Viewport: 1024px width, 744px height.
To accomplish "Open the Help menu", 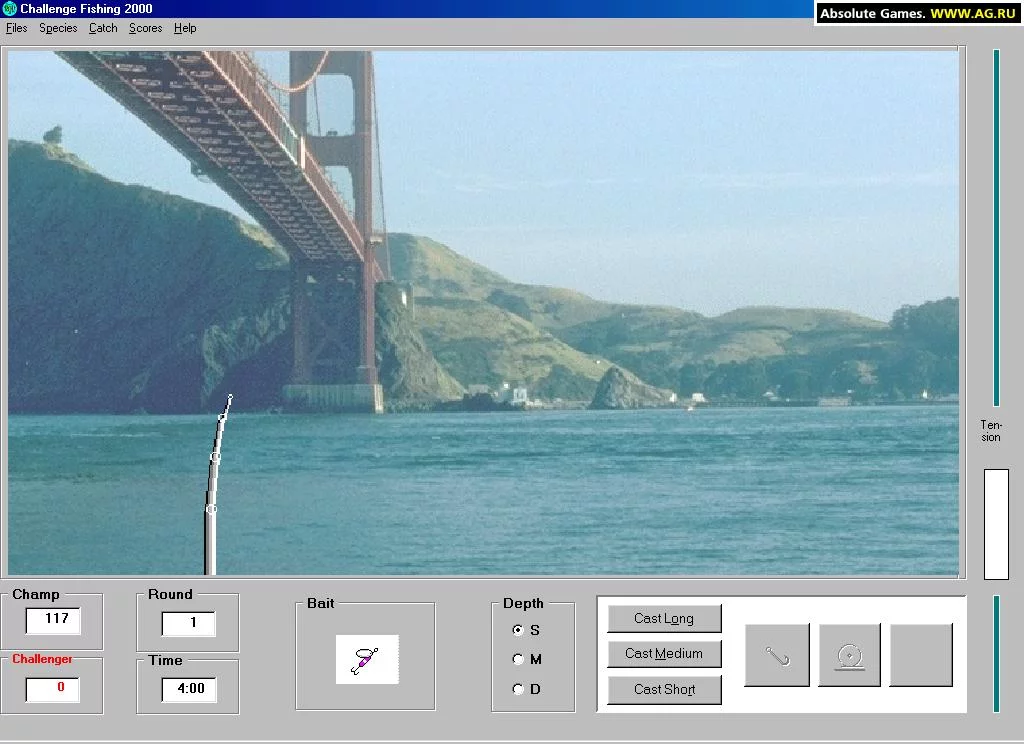I will coord(185,28).
